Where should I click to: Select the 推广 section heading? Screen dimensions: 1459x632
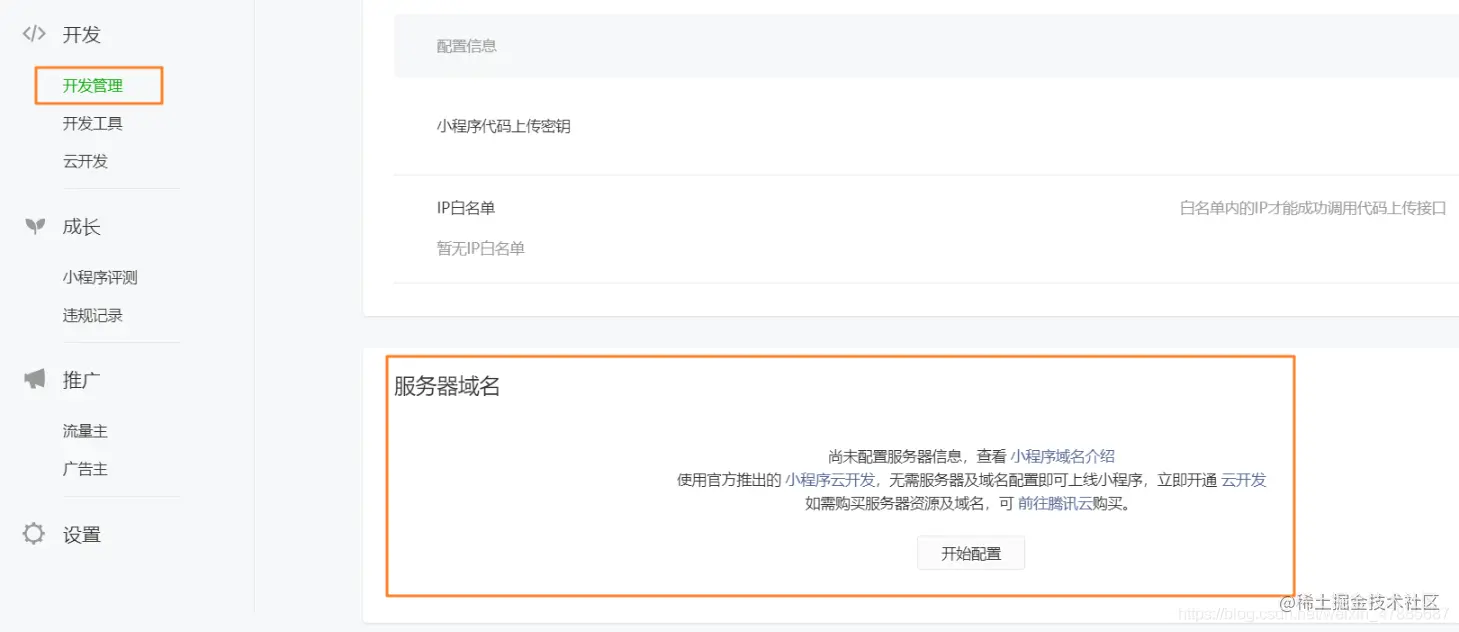click(x=82, y=380)
